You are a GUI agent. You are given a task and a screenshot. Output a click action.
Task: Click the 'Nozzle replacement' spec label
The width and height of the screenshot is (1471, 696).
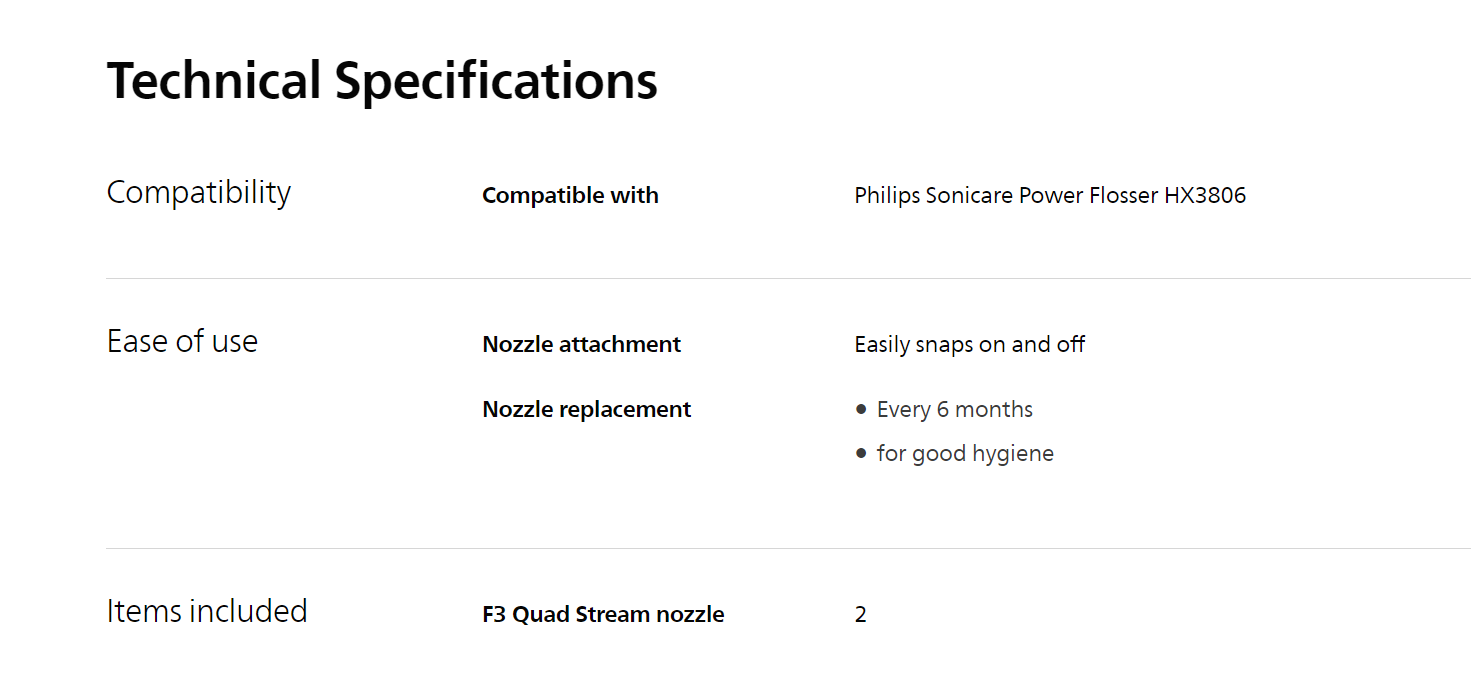point(586,410)
